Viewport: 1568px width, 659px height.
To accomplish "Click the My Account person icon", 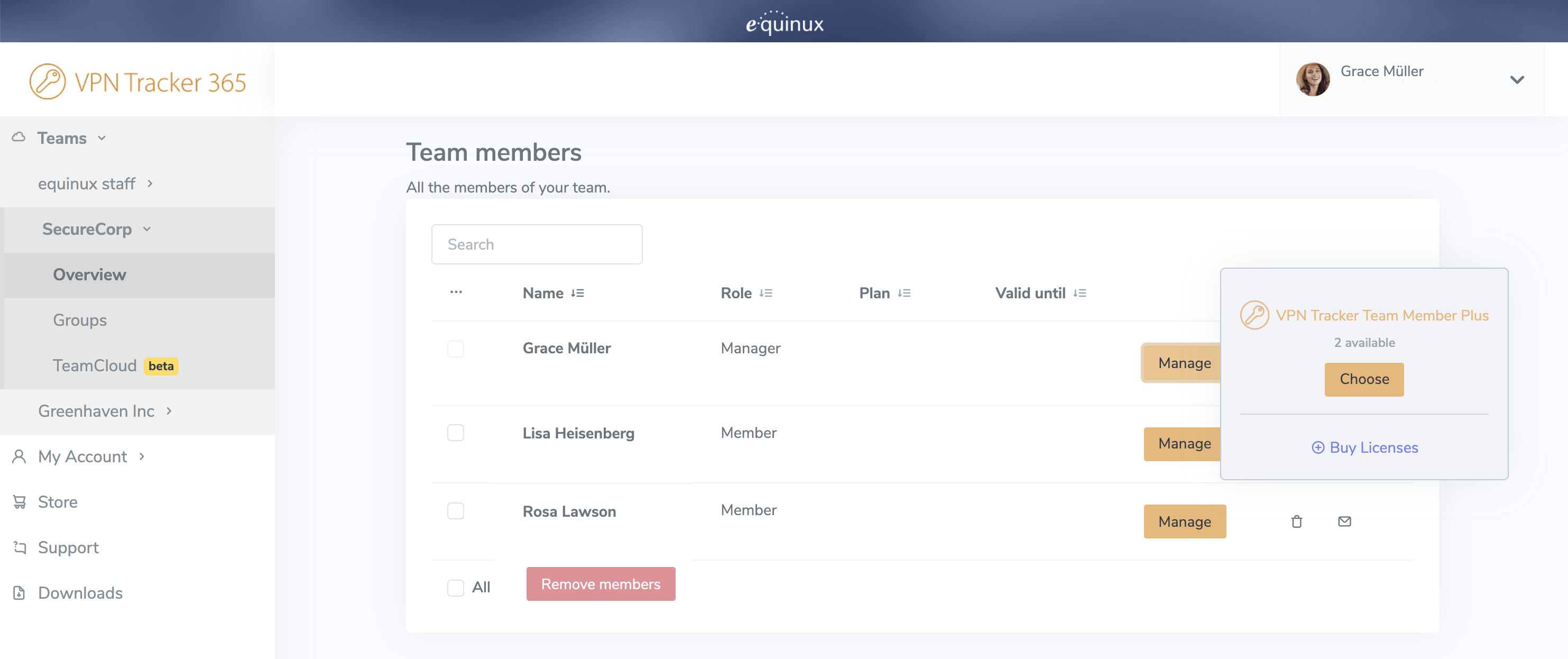I will tap(19, 456).
